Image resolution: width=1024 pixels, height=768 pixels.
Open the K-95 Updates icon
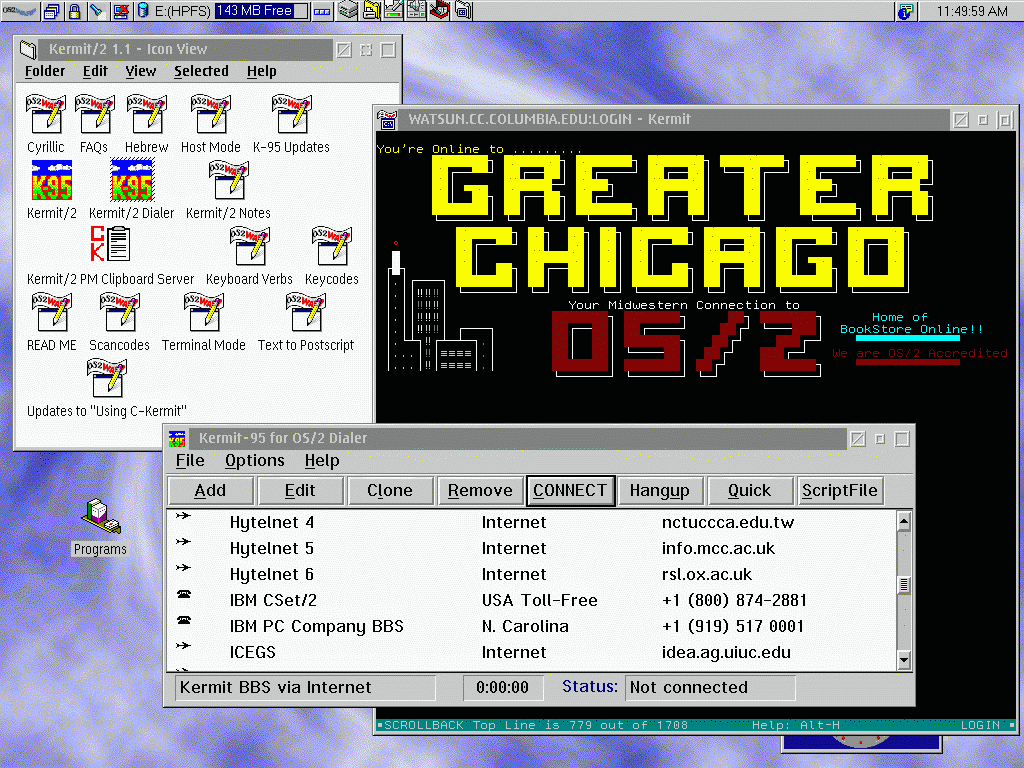[291, 116]
